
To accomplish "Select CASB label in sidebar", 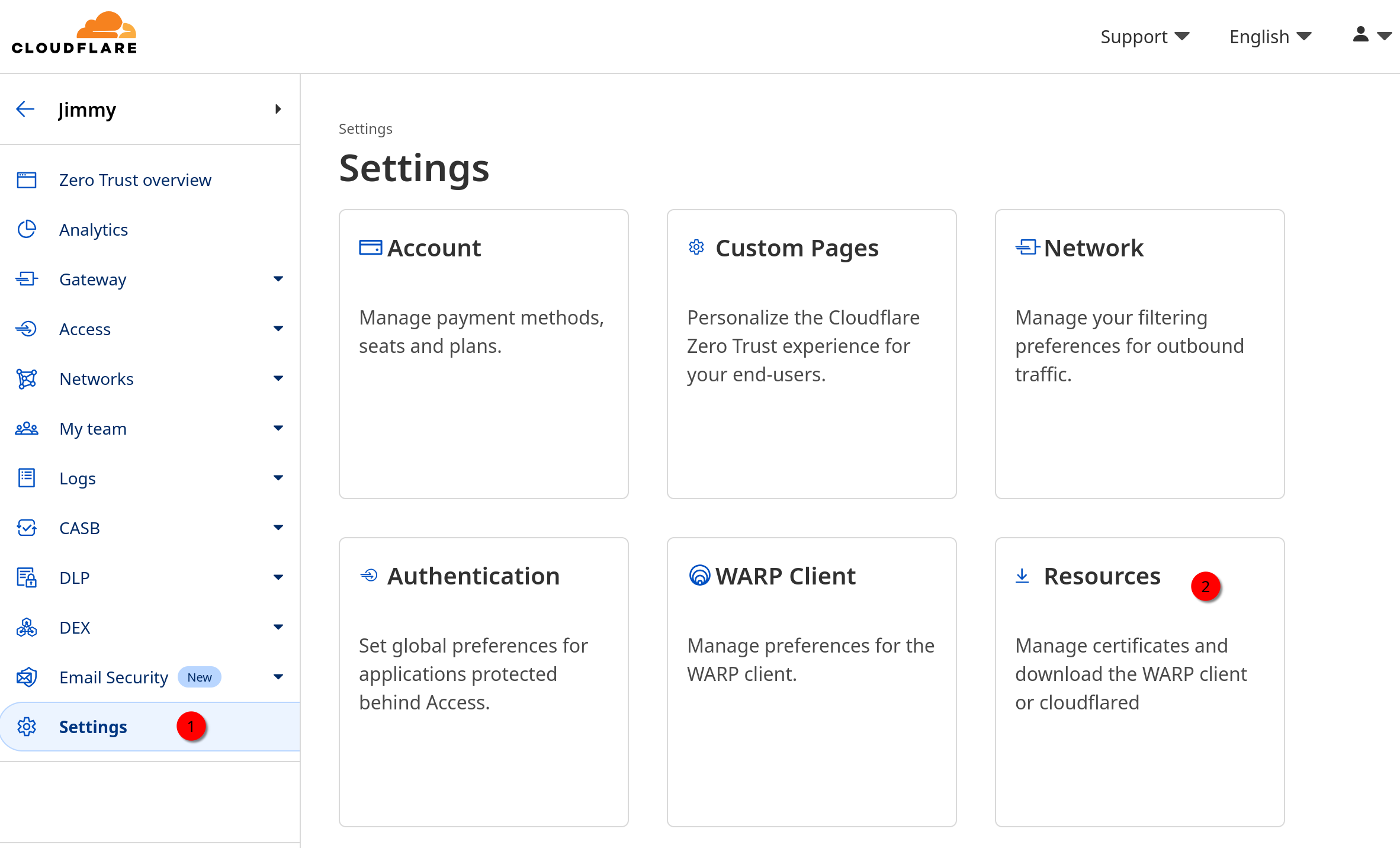I will point(79,528).
